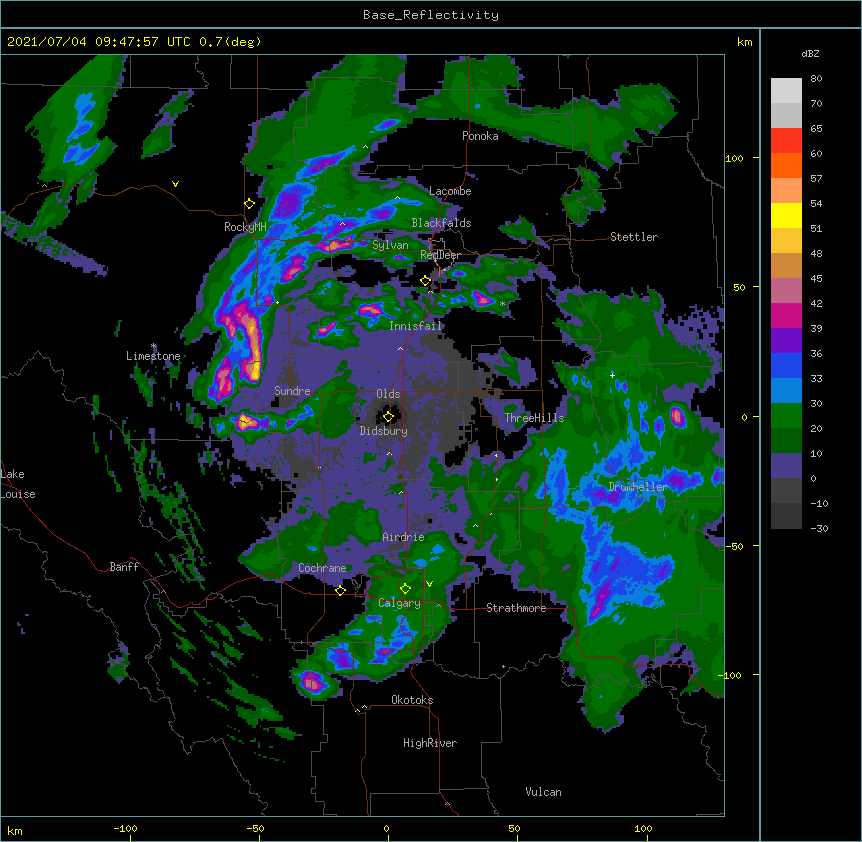The image size is (862, 842).
Task: Click the Lacombe city label
Action: tap(450, 191)
